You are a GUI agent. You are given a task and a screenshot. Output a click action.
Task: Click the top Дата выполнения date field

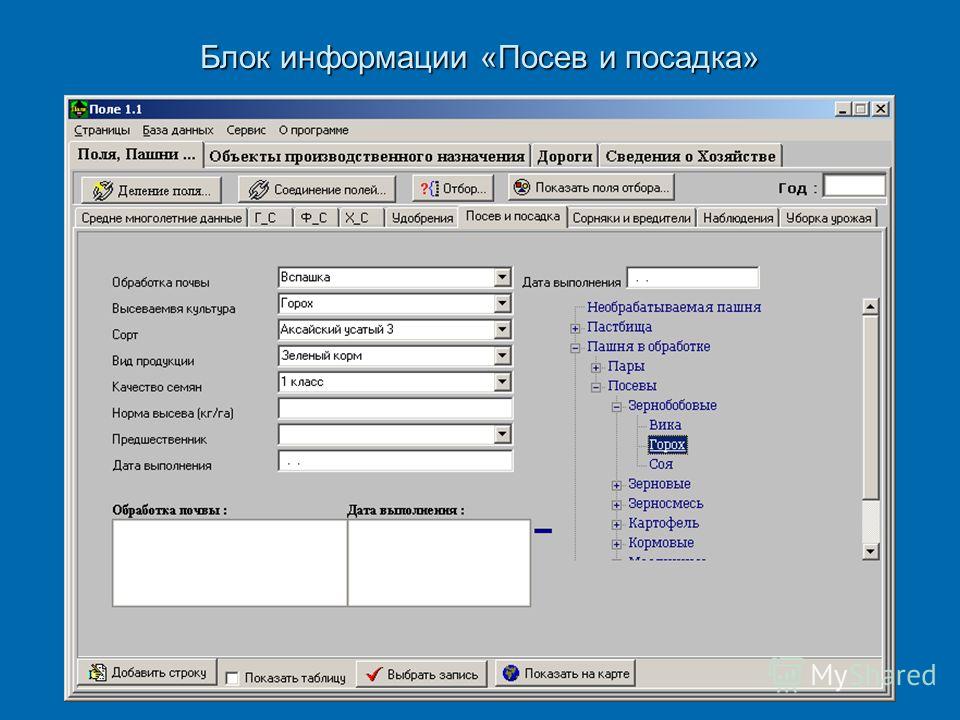tap(692, 278)
